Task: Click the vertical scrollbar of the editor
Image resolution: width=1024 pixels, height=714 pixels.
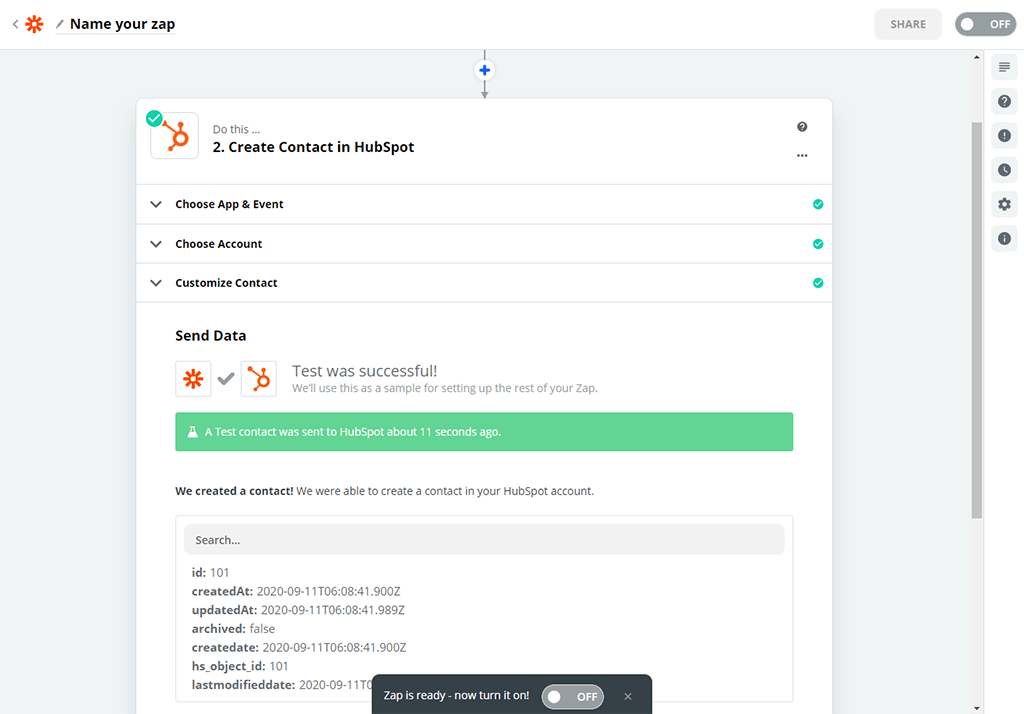Action: pyautogui.click(x=977, y=320)
